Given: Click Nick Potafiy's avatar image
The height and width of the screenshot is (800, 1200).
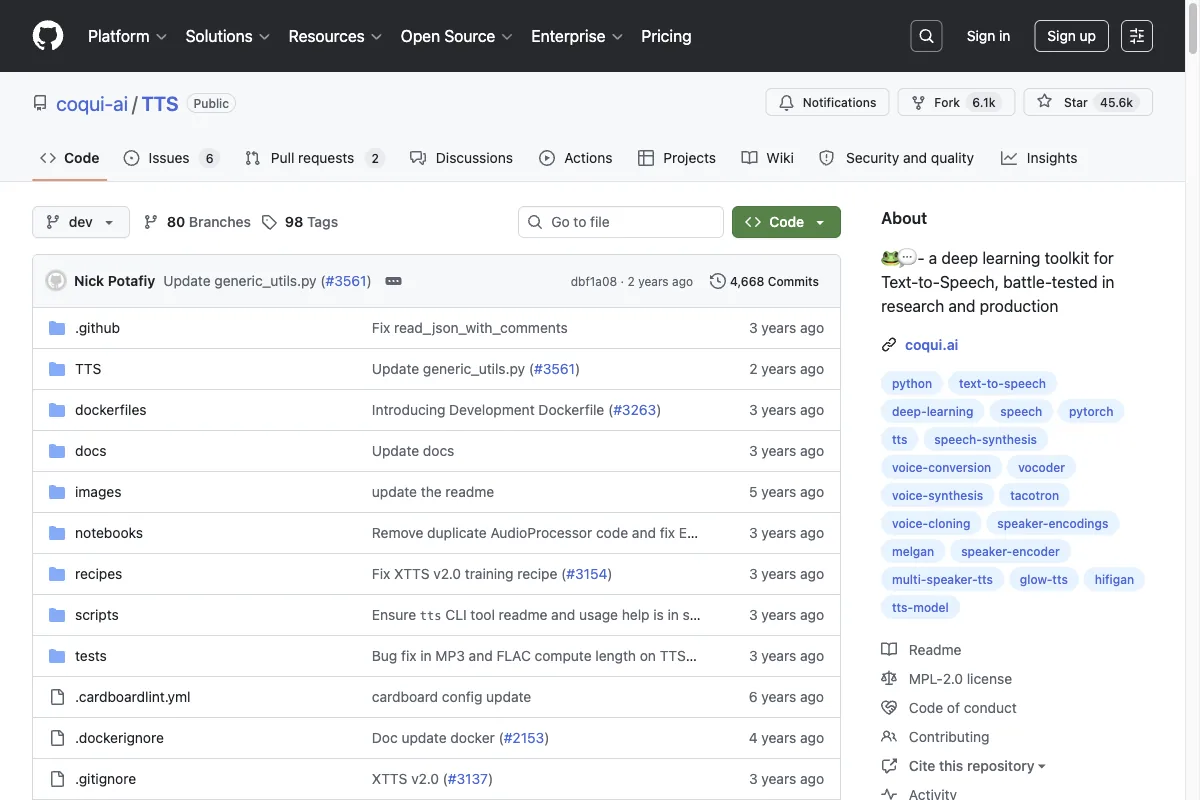Looking at the screenshot, I should pos(56,281).
